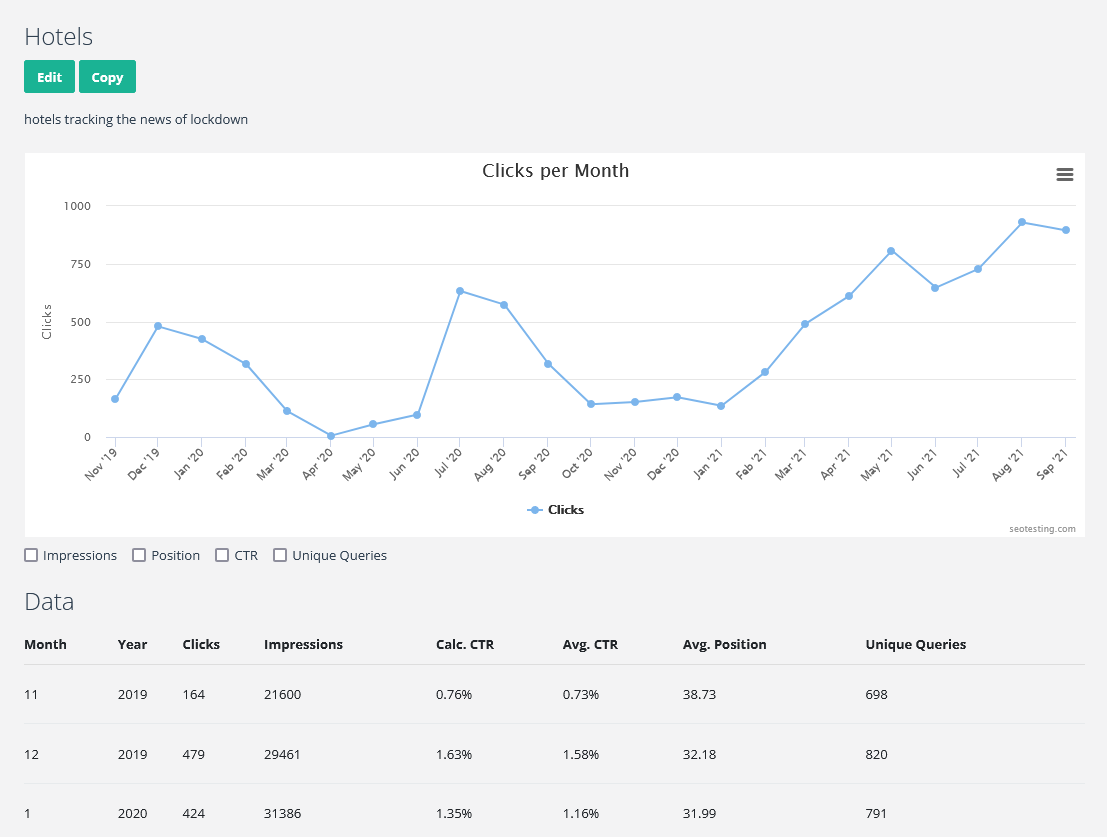Image resolution: width=1107 pixels, height=837 pixels.
Task: Open the chart export hamburger menu
Action: click(1064, 174)
